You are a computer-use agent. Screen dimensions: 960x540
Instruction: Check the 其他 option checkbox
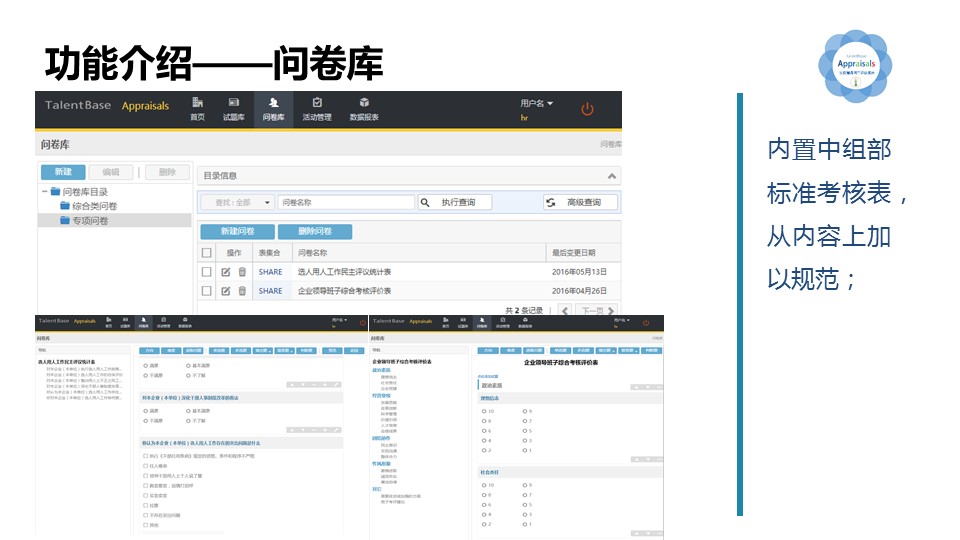[146, 525]
